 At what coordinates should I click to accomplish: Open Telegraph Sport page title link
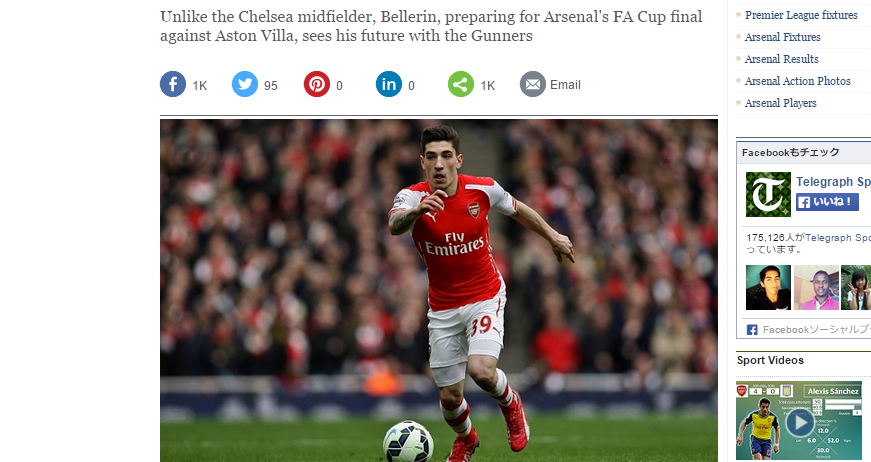pos(833,182)
